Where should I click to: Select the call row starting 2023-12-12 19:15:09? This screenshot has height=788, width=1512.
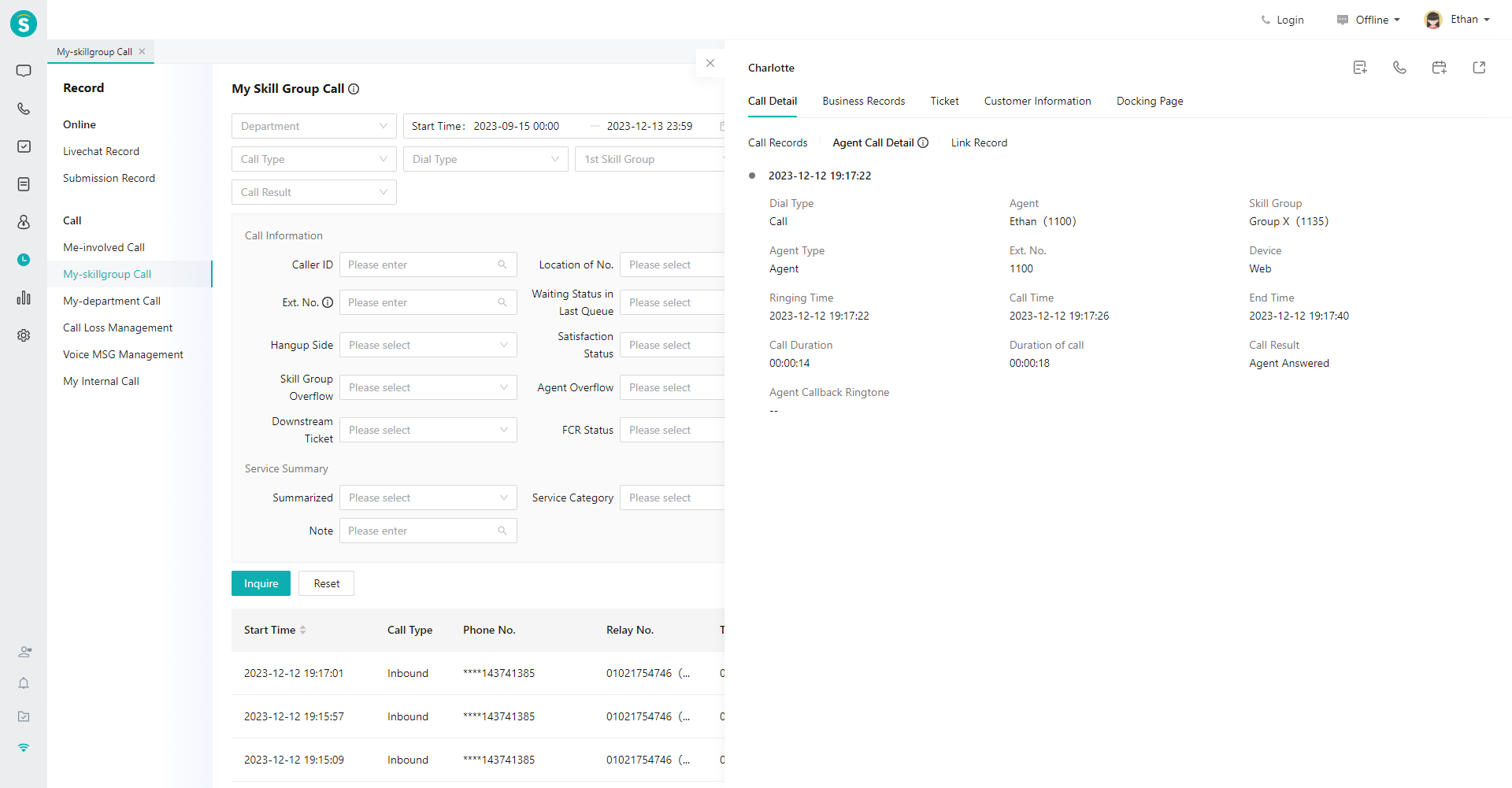[x=478, y=760]
